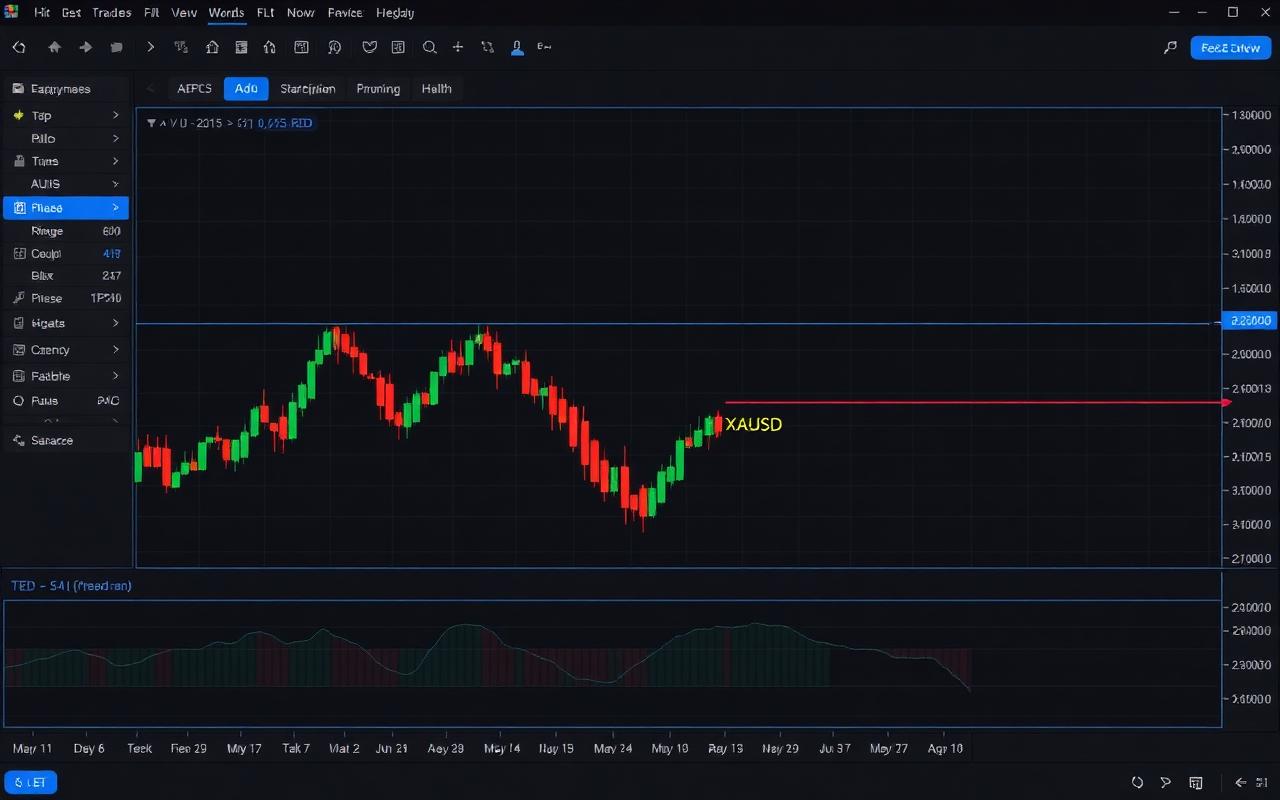Screen dimensions: 1280x800
Task: Open the Trades menu
Action: (111, 13)
